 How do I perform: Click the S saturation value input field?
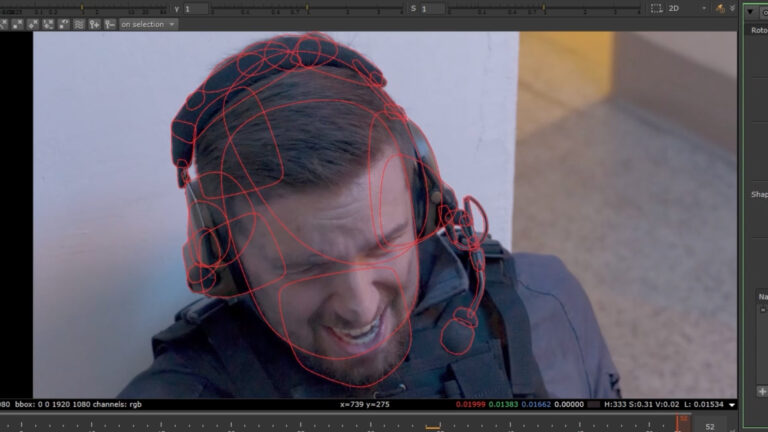click(x=432, y=9)
